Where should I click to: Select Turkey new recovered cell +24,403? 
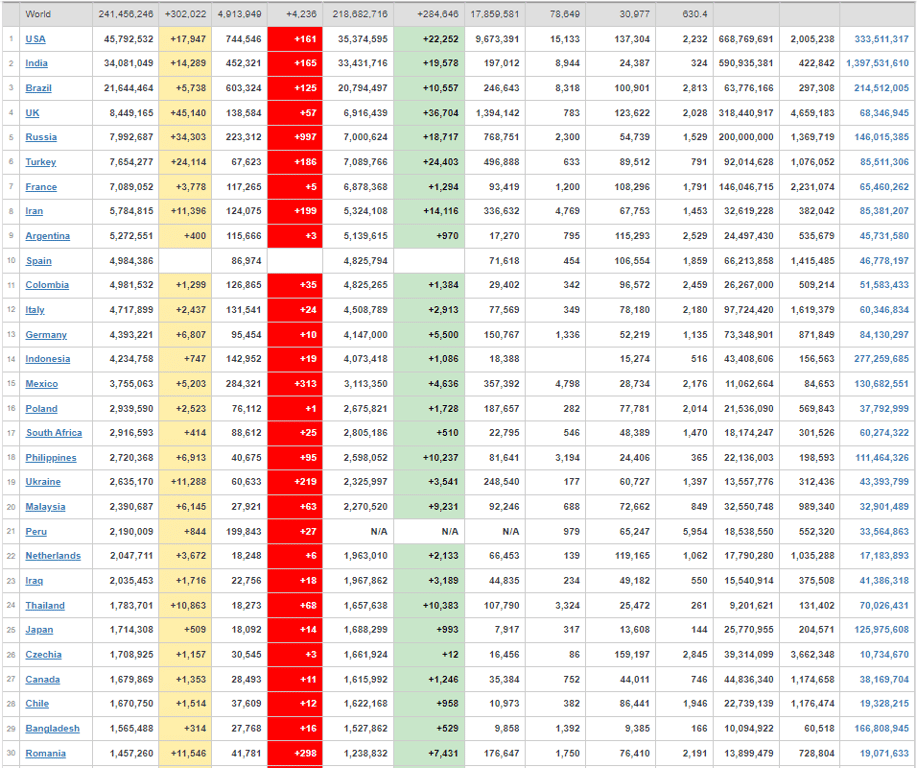tap(429, 162)
